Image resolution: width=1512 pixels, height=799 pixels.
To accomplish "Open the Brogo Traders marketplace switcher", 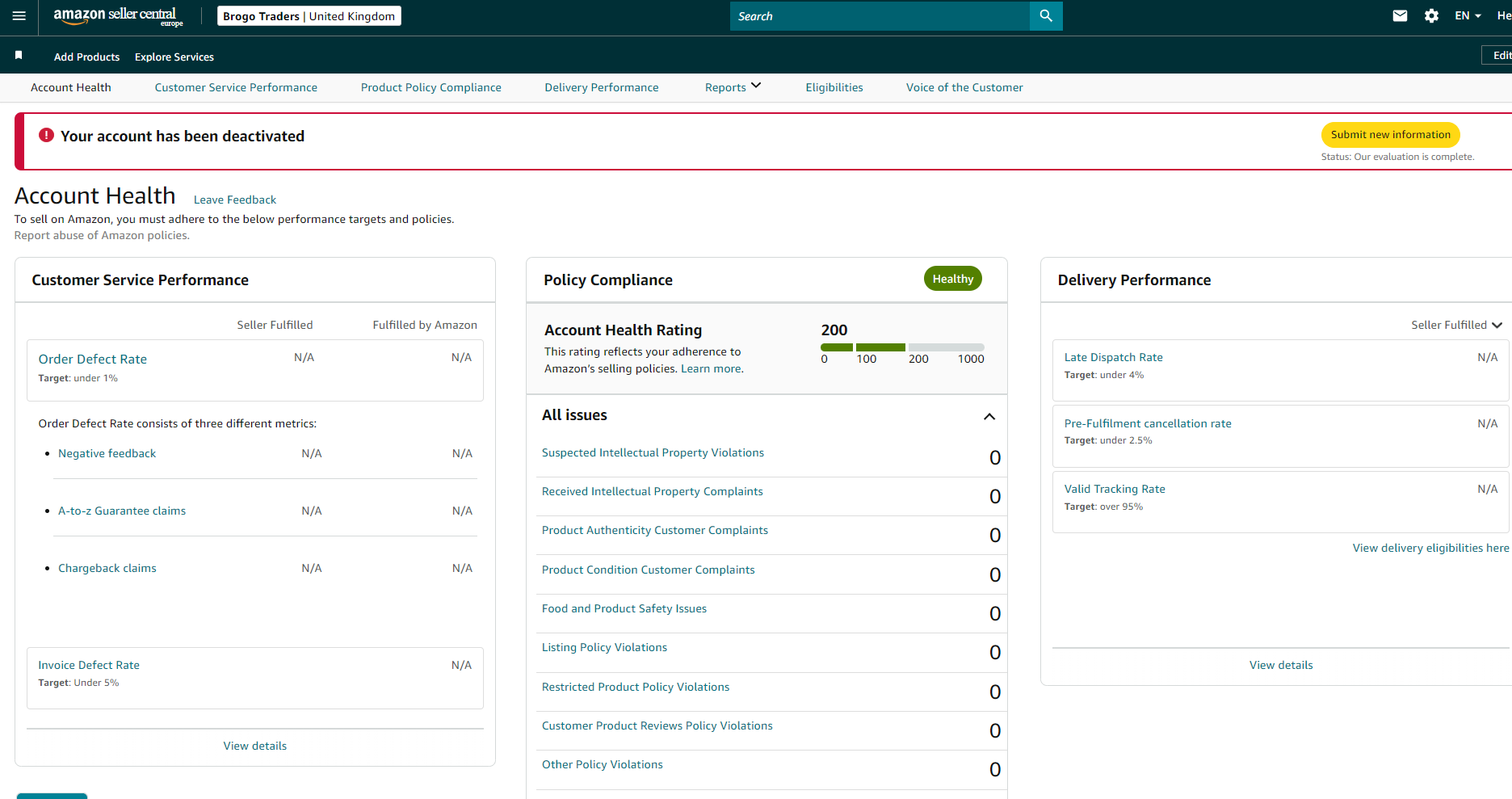I will [309, 16].
